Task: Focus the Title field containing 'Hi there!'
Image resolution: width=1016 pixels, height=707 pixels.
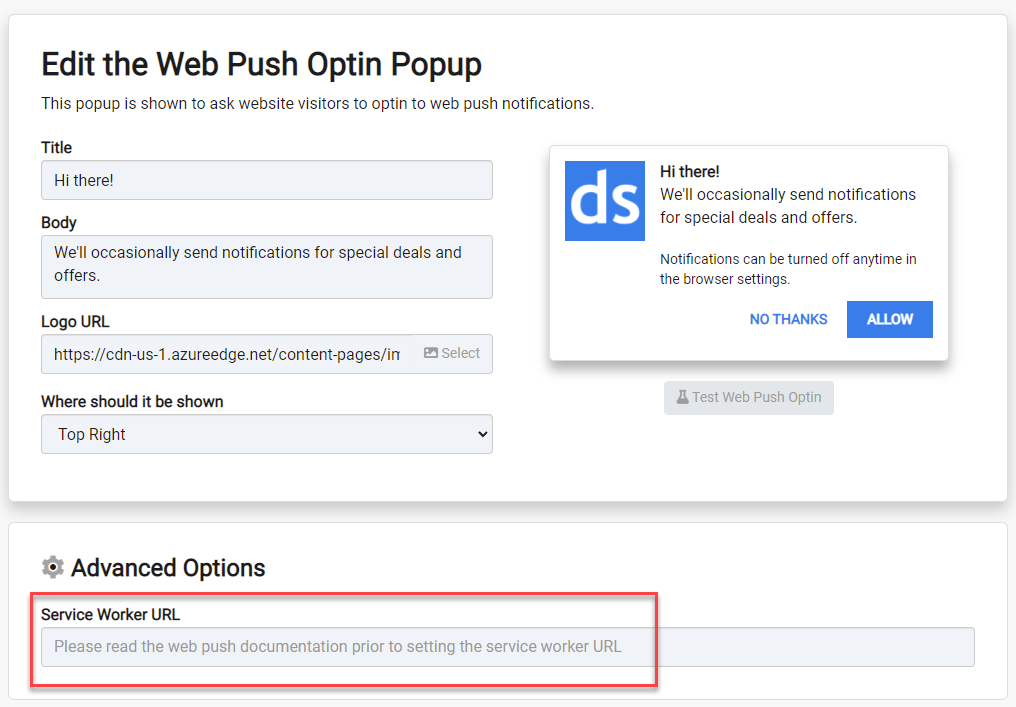Action: tap(267, 180)
